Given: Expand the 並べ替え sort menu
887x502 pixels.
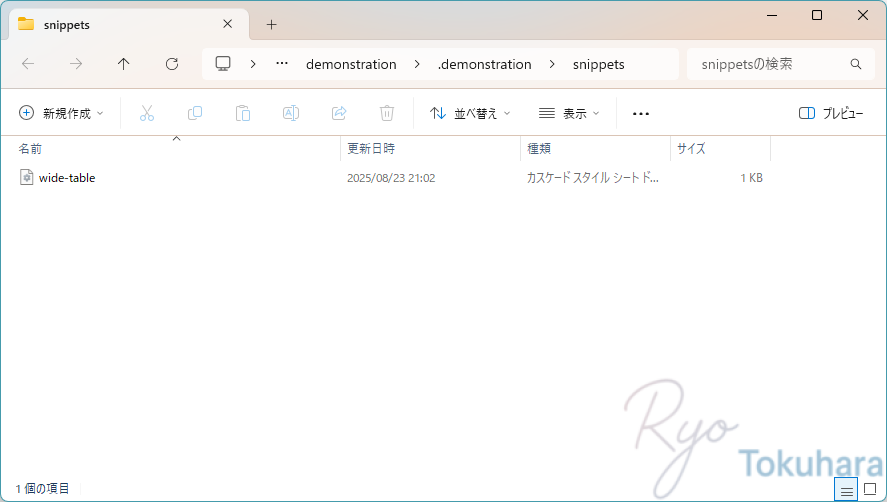Looking at the screenshot, I should [470, 113].
